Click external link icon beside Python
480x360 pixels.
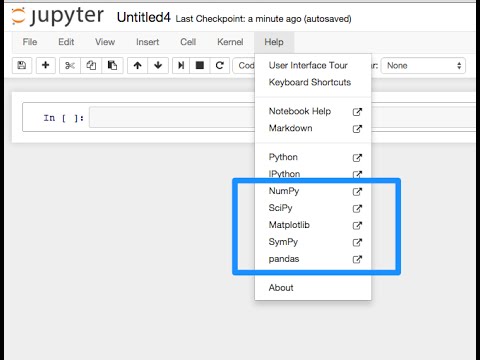(357, 158)
